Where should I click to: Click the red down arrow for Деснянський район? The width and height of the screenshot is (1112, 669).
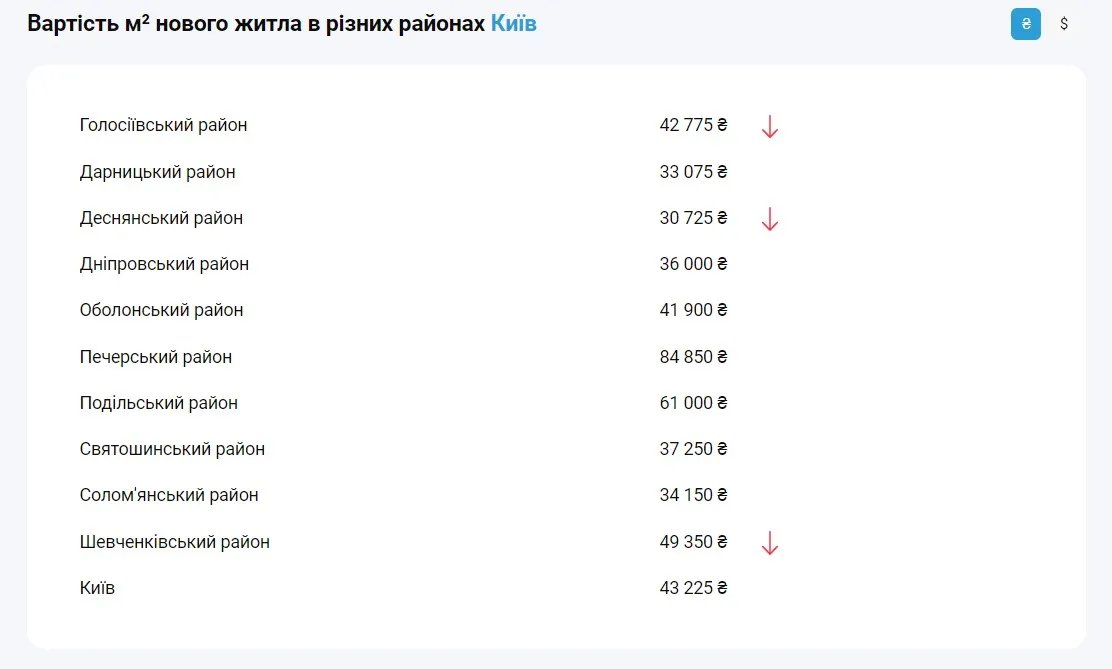[769, 219]
